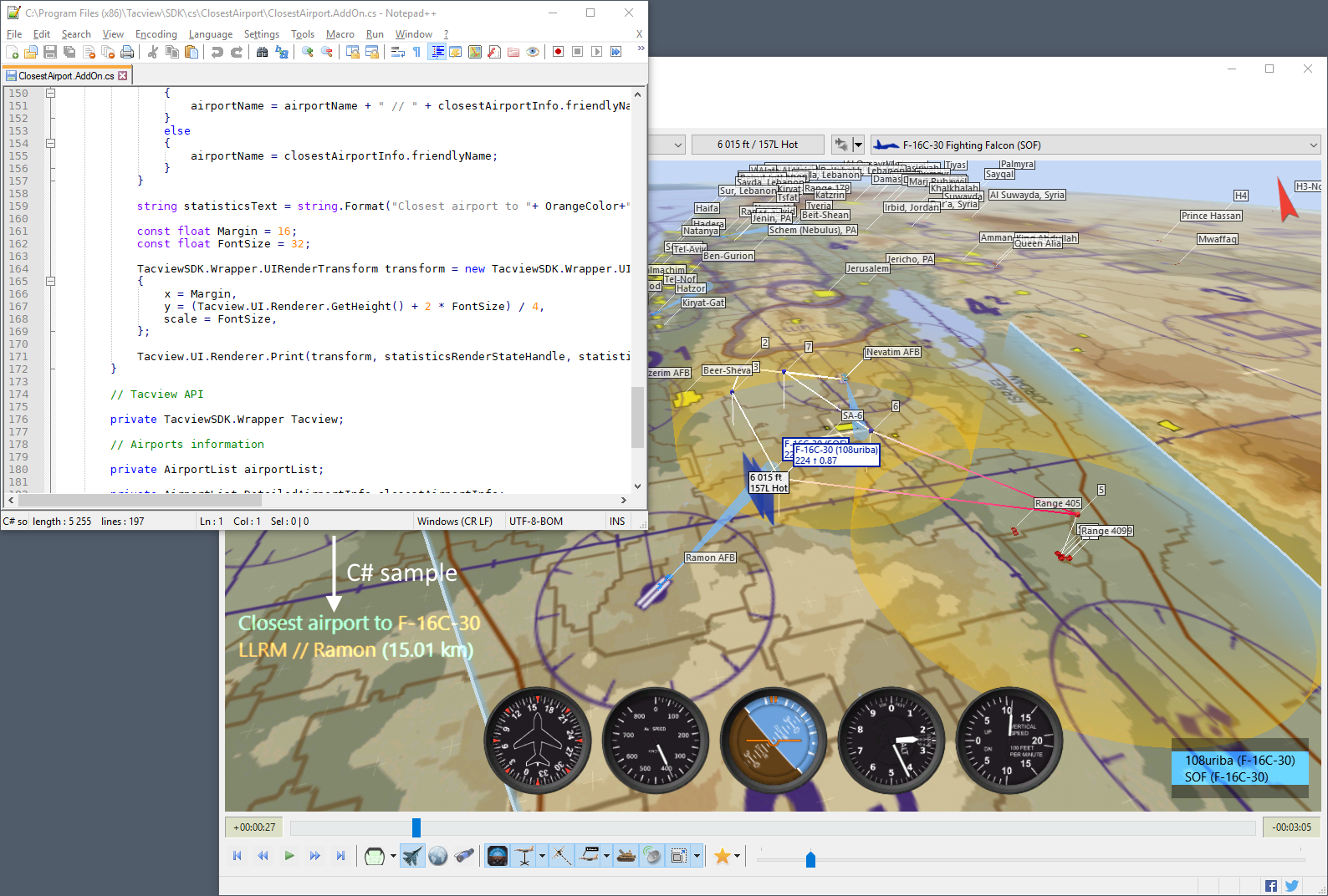Toggle the monitoring eye icon
The width and height of the screenshot is (1328, 896).
[x=533, y=52]
